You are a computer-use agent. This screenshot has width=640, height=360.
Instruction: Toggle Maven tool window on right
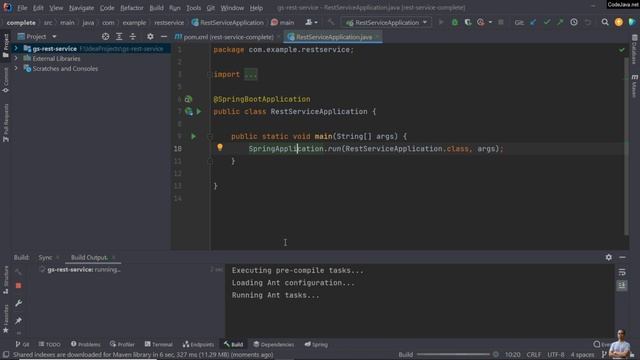point(634,86)
